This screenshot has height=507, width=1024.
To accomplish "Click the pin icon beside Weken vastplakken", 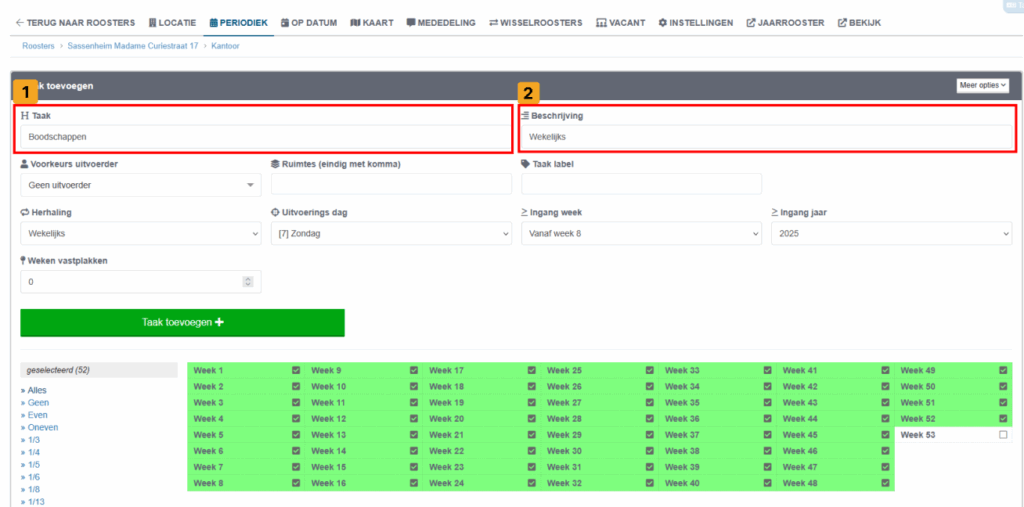I will (x=24, y=260).
